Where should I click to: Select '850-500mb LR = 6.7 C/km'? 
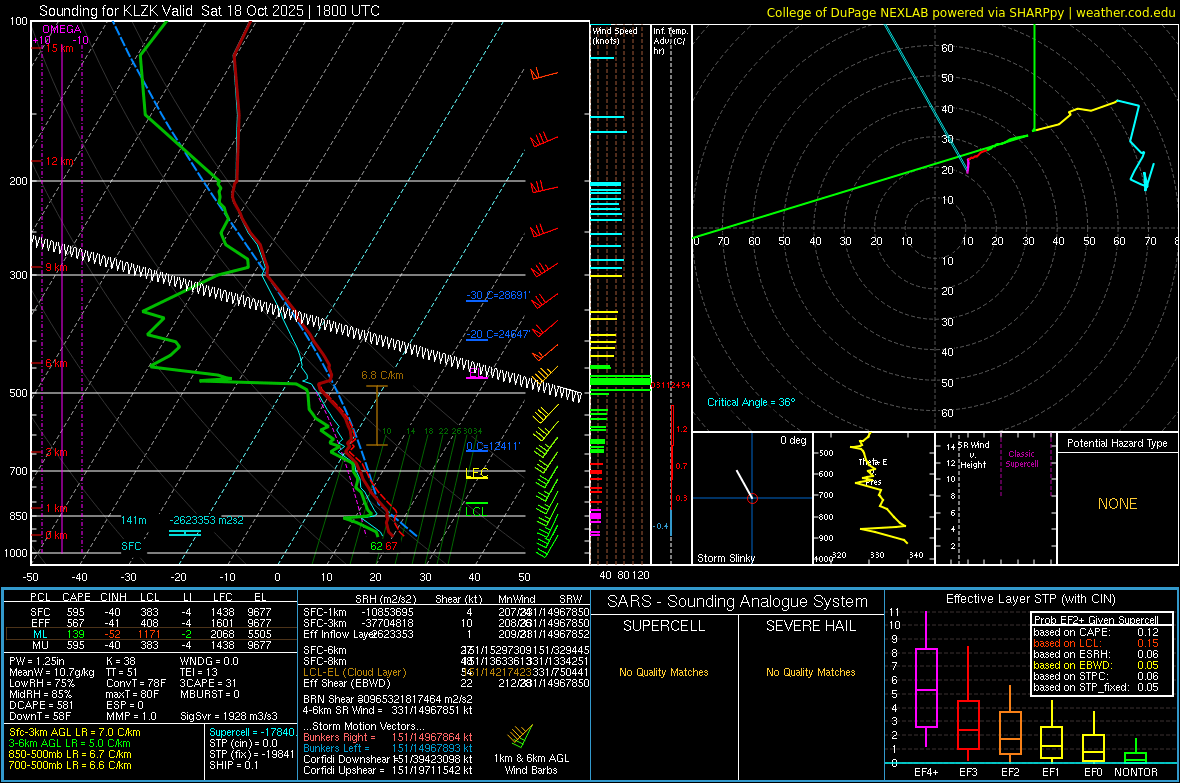click(70, 754)
